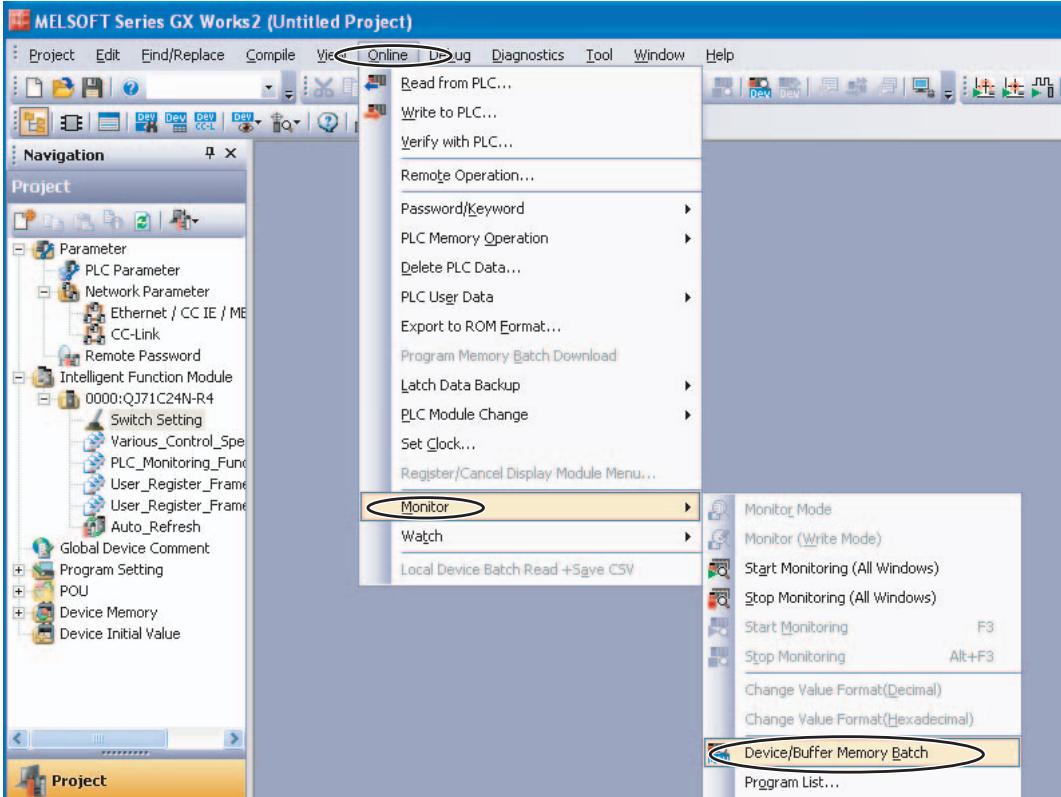Image resolution: width=1061 pixels, height=797 pixels.
Task: Select Switch Setting in project tree
Action: click(156, 419)
